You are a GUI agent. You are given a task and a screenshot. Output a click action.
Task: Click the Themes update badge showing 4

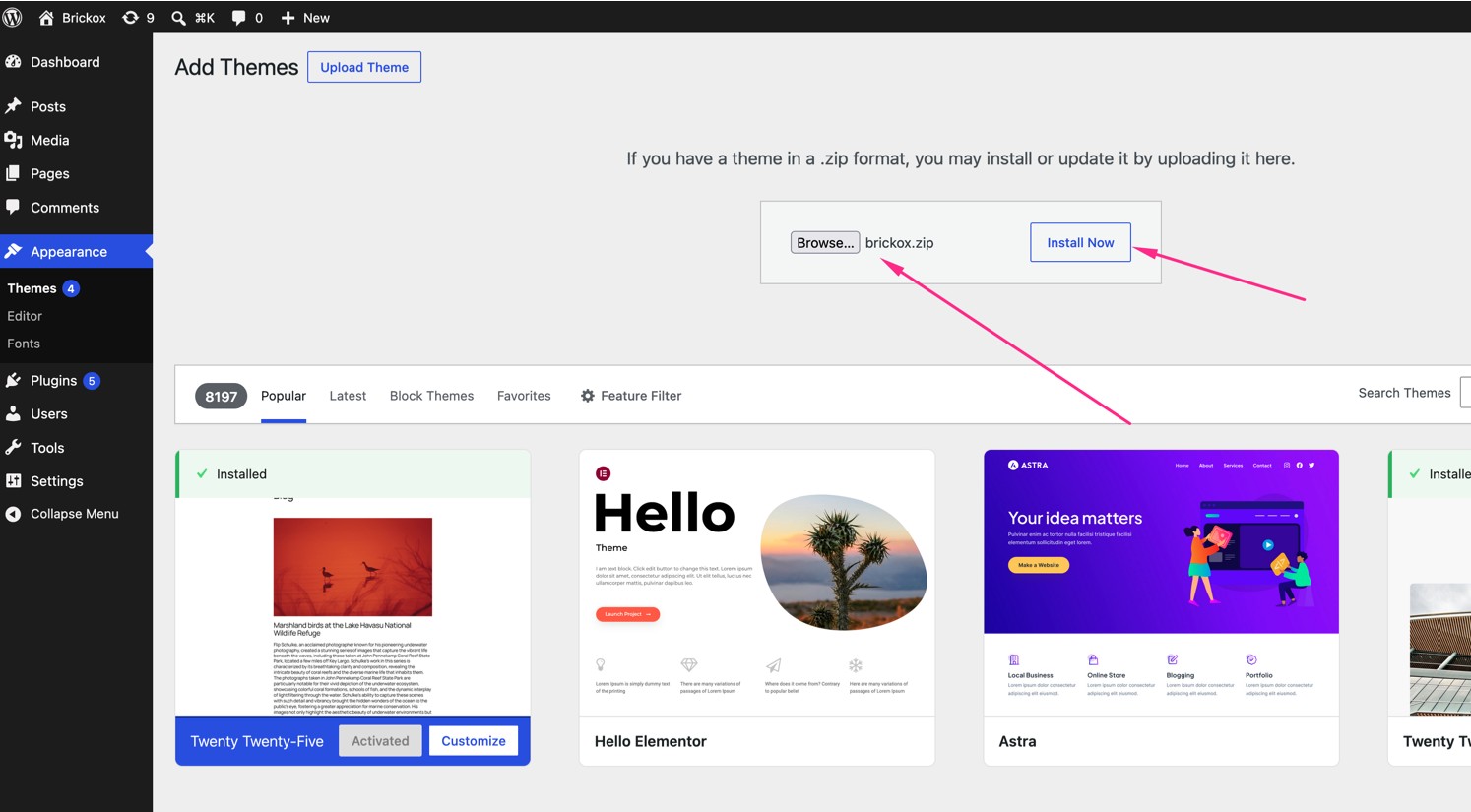coord(71,288)
